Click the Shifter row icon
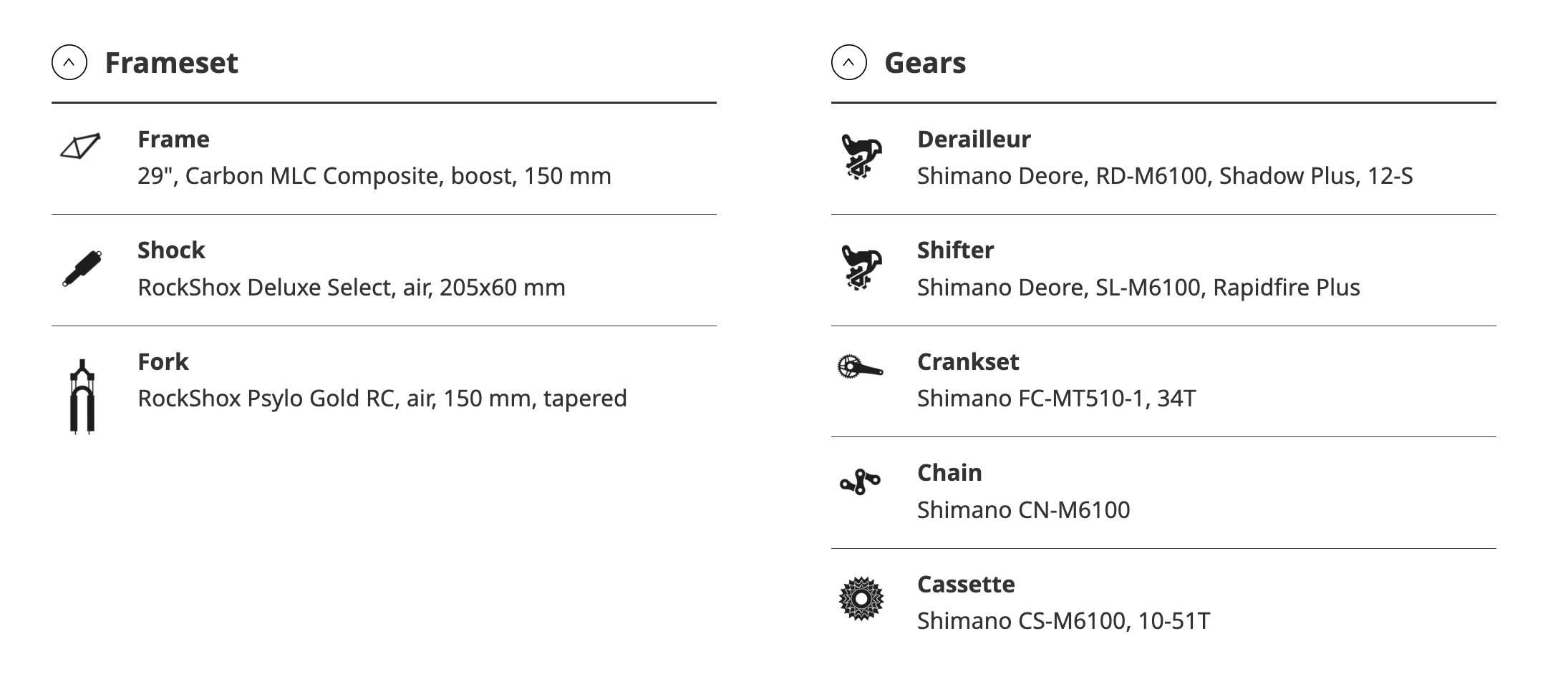The width and height of the screenshot is (1568, 684). (x=860, y=268)
